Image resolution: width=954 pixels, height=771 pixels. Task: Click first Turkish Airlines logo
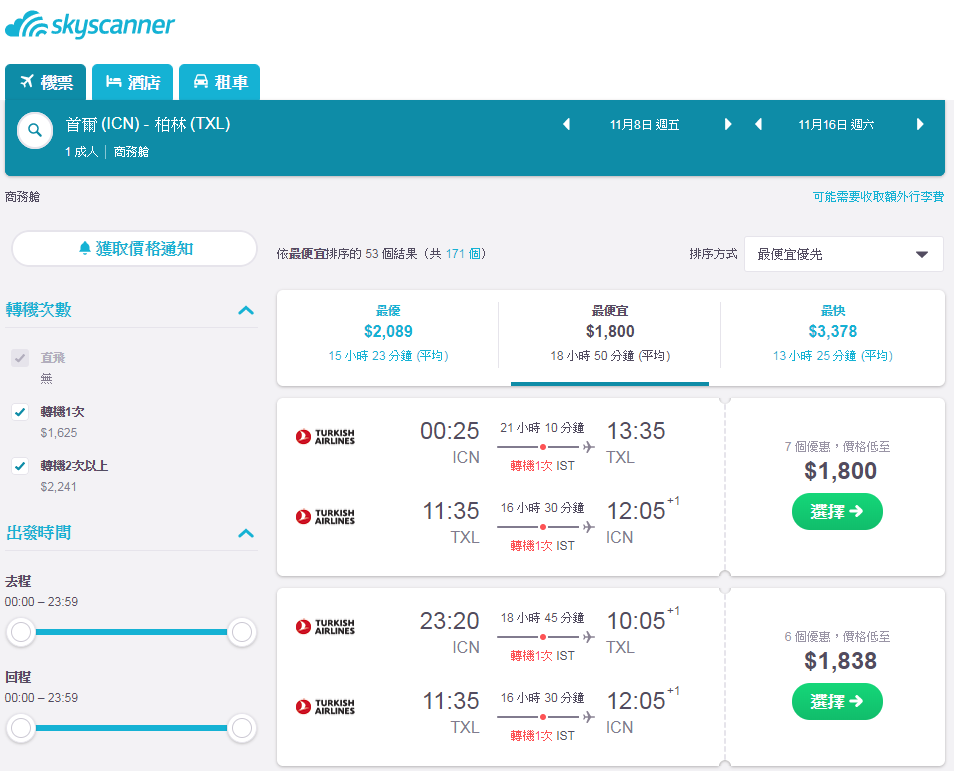click(x=325, y=436)
